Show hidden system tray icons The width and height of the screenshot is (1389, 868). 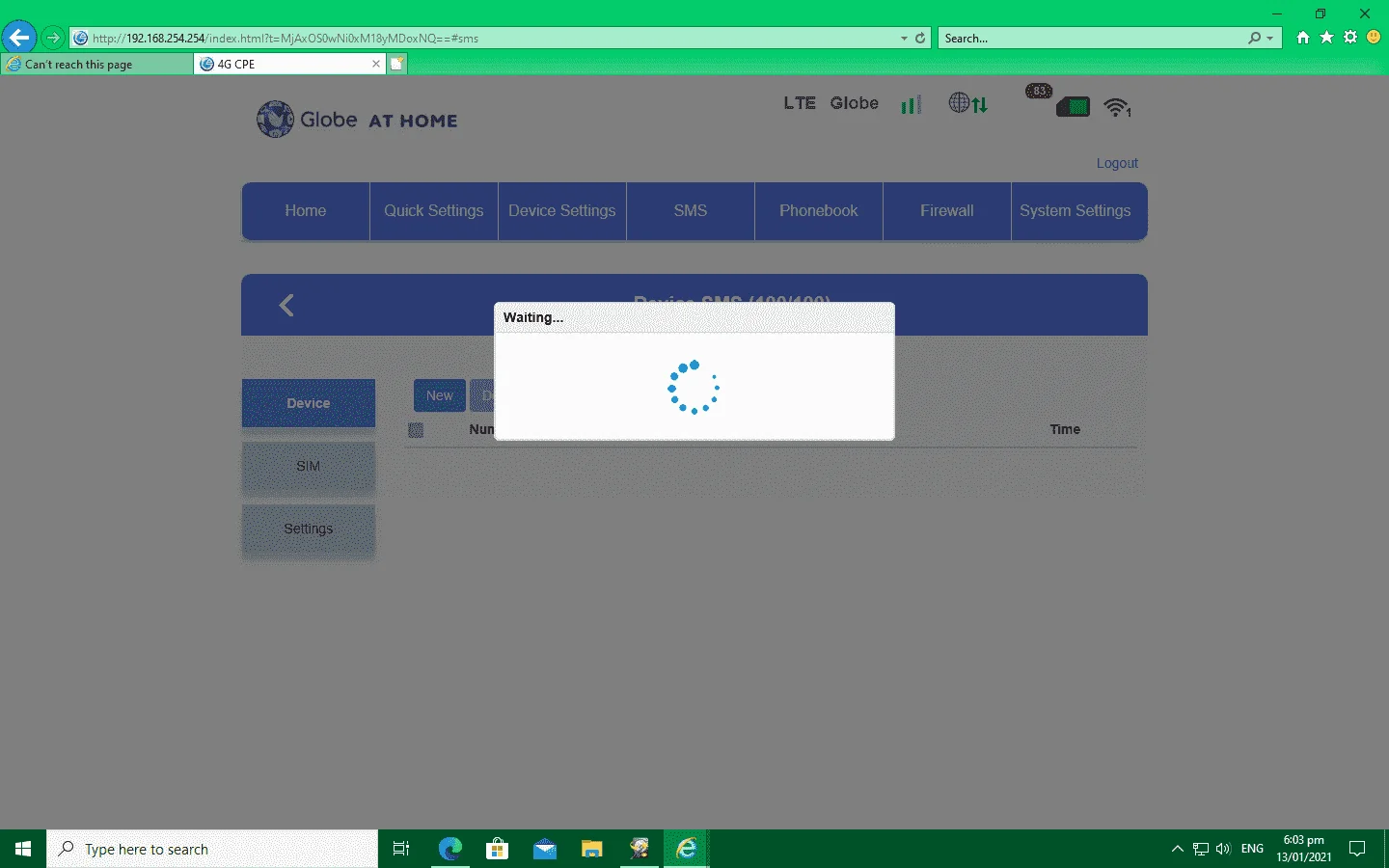pyautogui.click(x=1177, y=849)
